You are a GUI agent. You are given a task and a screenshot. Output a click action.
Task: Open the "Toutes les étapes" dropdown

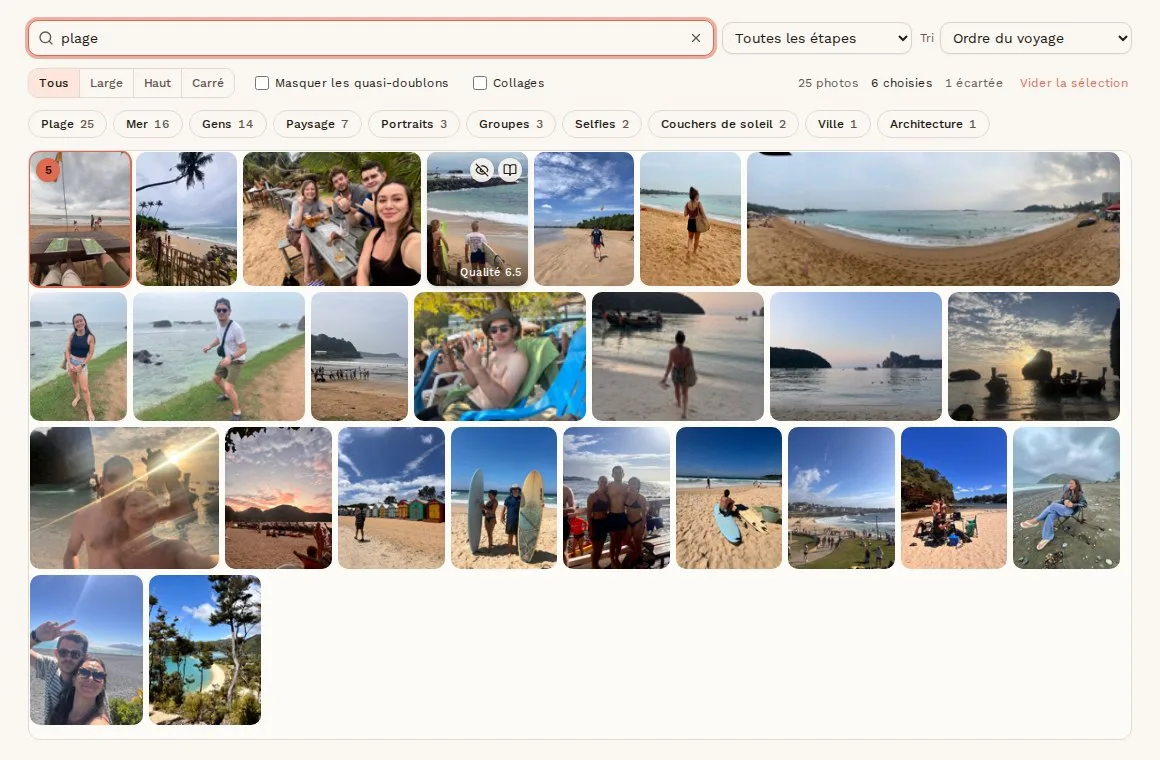(817, 38)
